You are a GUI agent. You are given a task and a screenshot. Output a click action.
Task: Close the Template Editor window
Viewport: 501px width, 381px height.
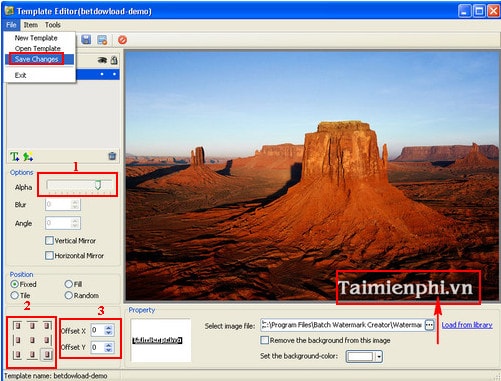tap(493, 11)
